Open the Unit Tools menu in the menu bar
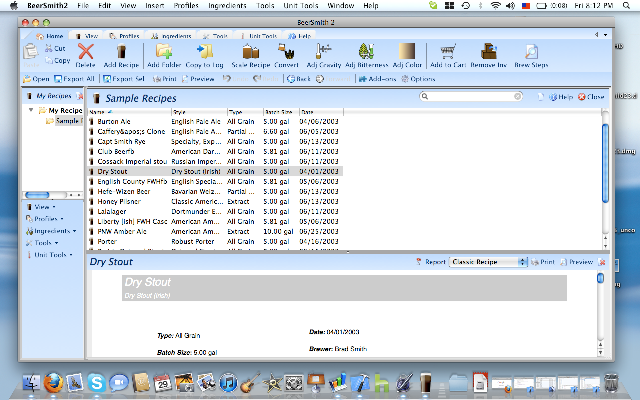This screenshot has width=640, height=400. point(300,6)
